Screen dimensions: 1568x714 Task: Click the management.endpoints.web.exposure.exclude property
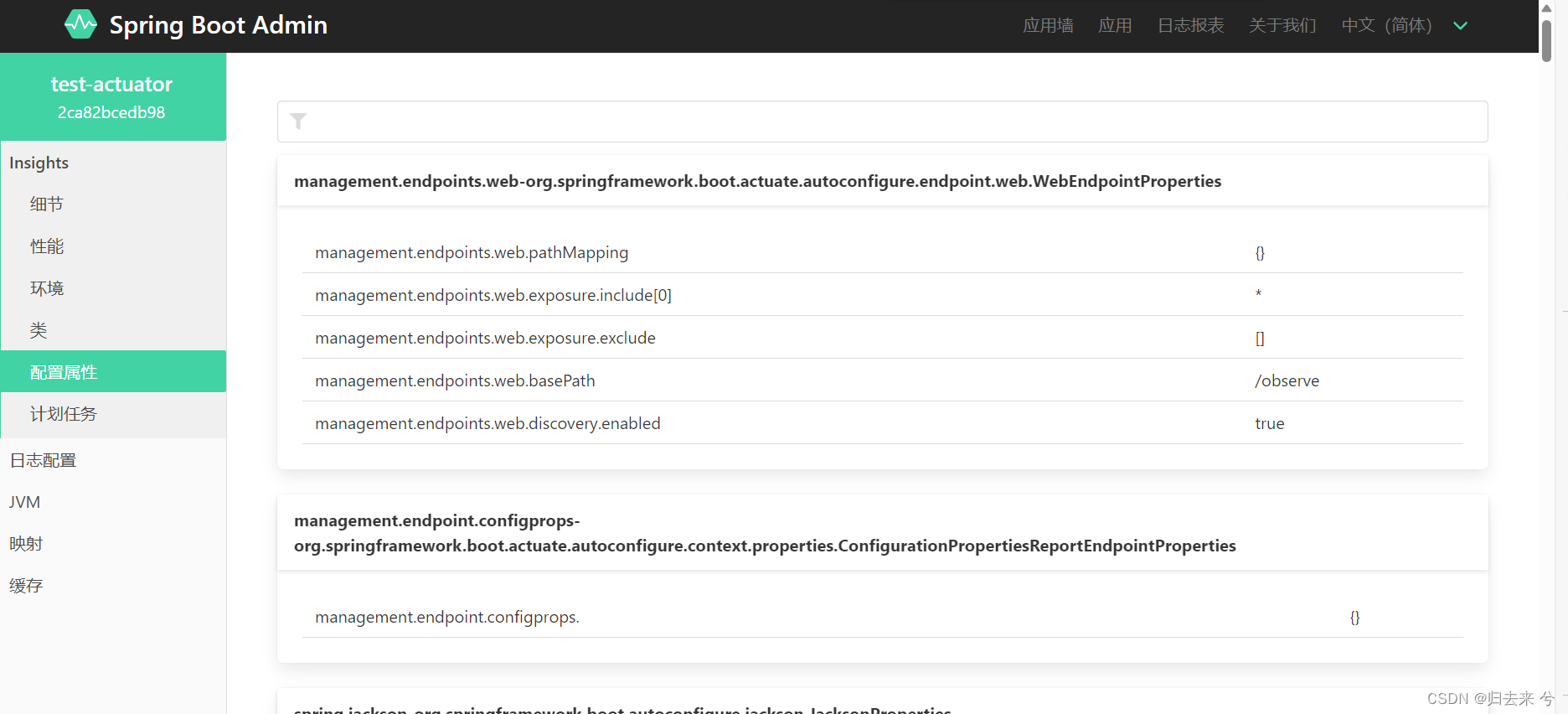(x=485, y=338)
